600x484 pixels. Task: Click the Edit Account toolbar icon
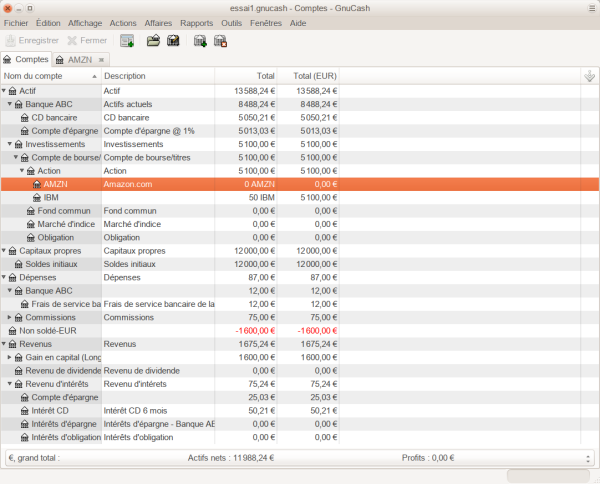[173, 41]
